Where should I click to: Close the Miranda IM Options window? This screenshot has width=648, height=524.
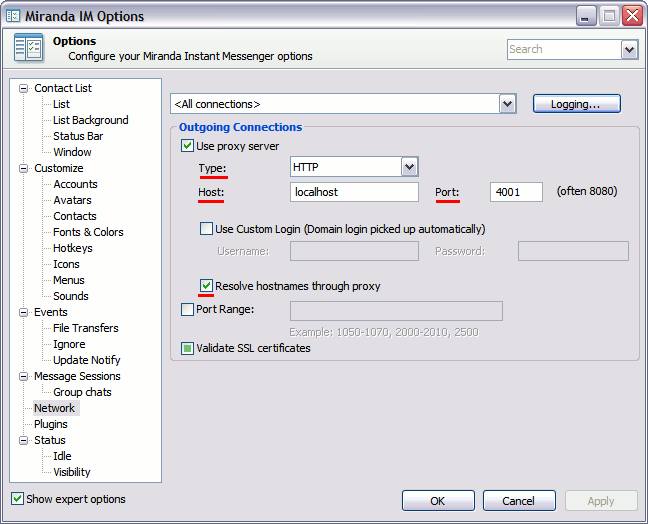pos(633,16)
